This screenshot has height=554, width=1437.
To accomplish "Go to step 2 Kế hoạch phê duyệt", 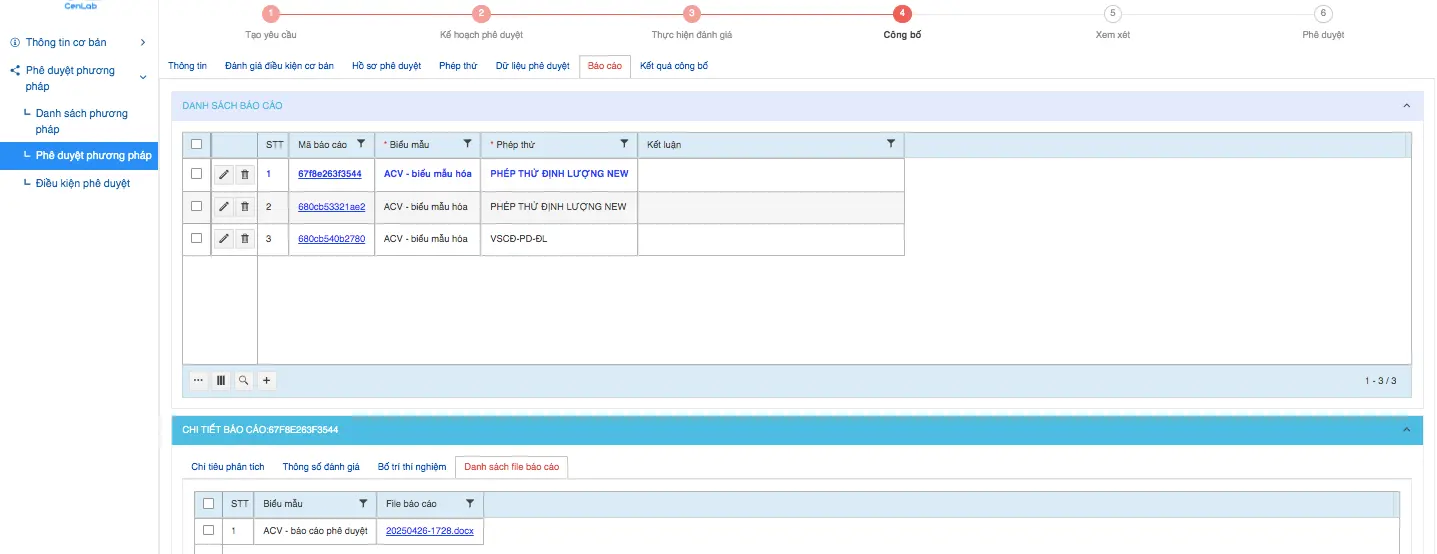I will 481,13.
